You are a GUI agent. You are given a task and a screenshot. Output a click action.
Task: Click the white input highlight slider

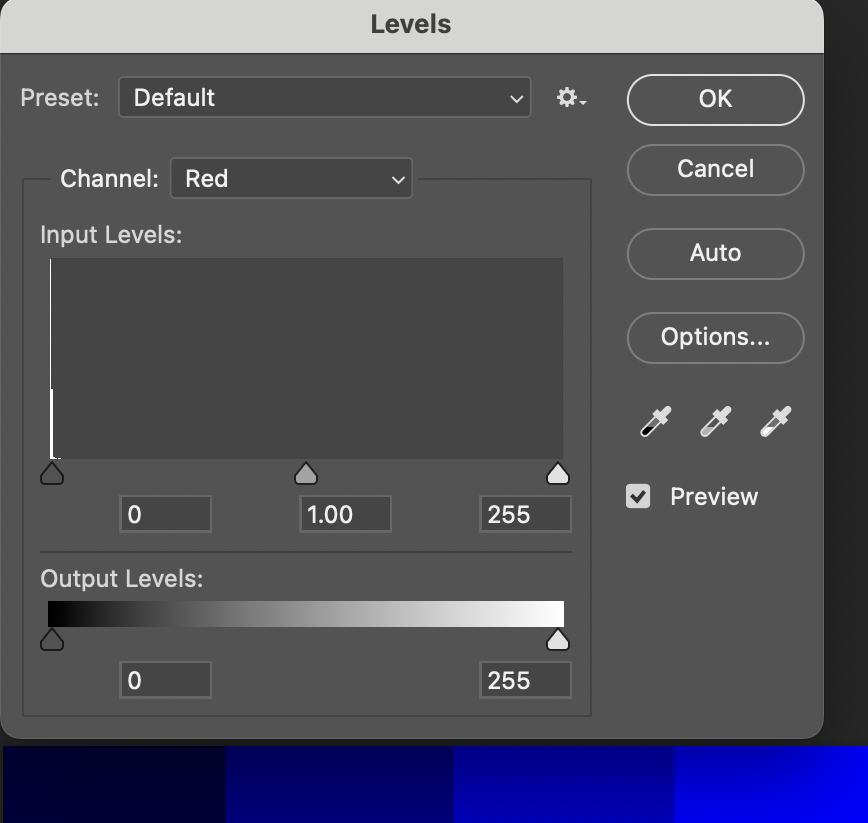coord(558,472)
